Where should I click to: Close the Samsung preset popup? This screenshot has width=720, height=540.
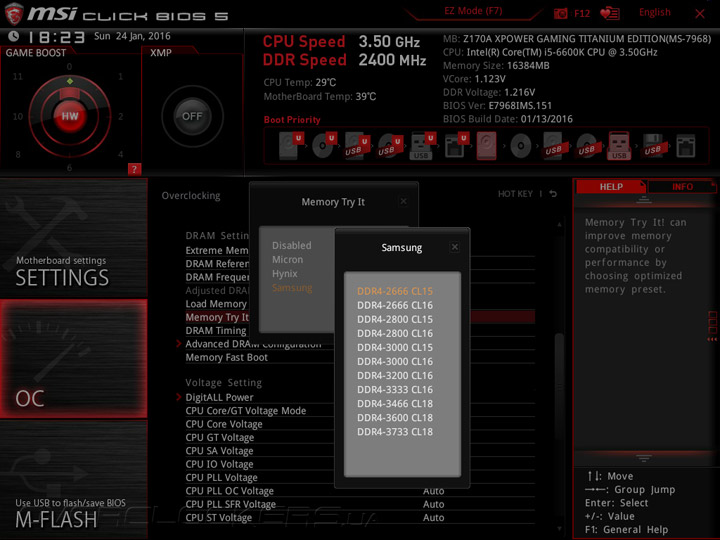(455, 247)
